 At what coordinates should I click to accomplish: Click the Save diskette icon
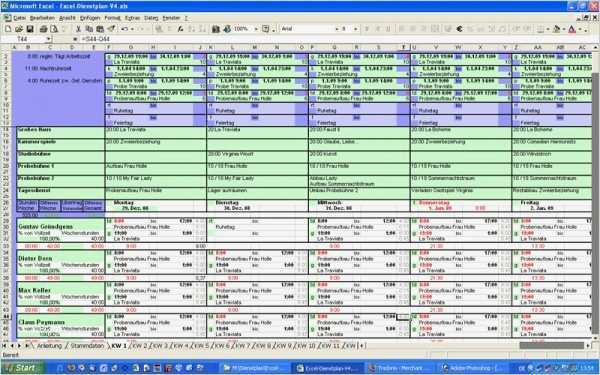(x=30, y=29)
